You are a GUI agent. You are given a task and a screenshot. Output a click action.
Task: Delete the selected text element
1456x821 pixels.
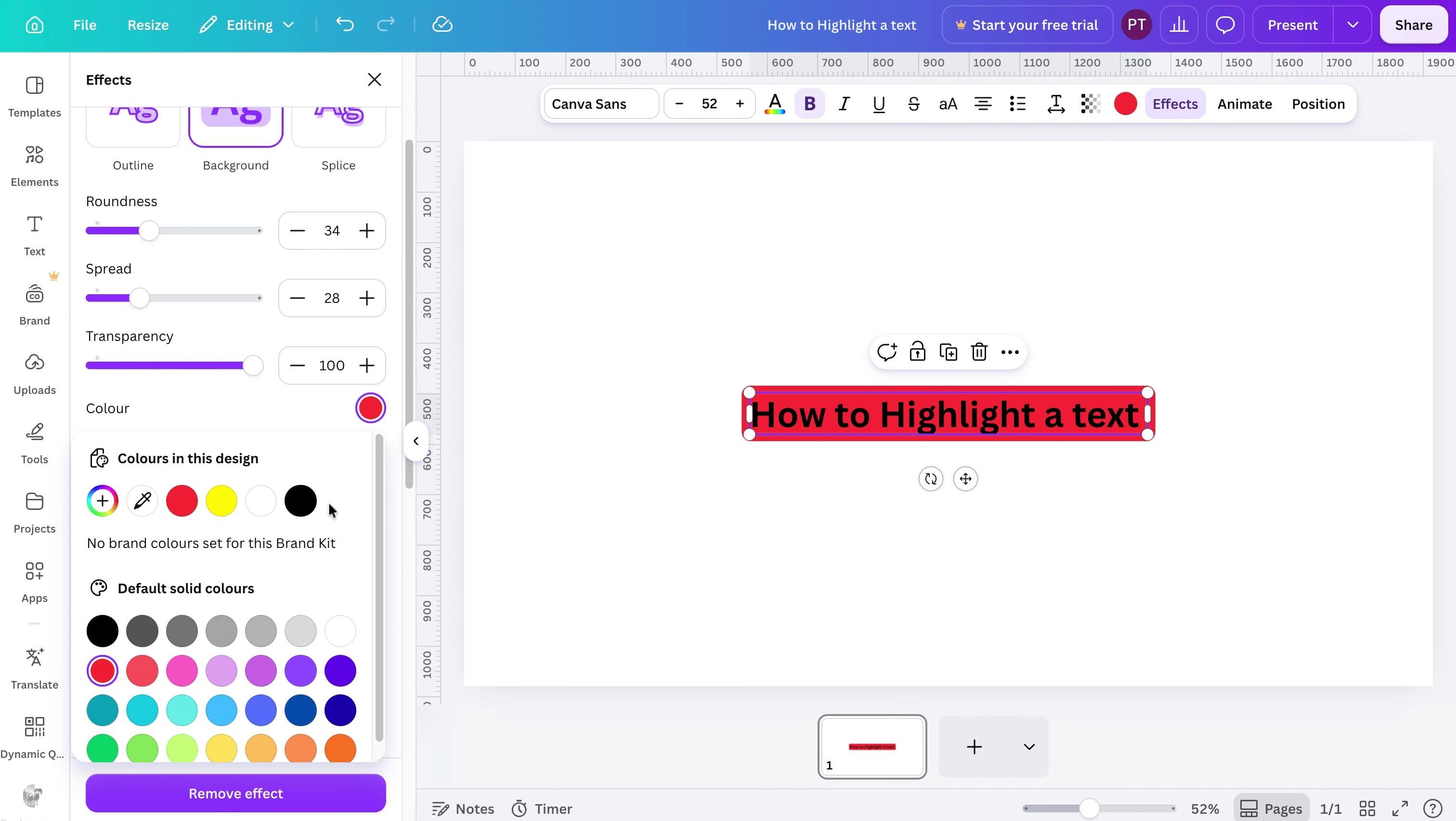pos(979,352)
